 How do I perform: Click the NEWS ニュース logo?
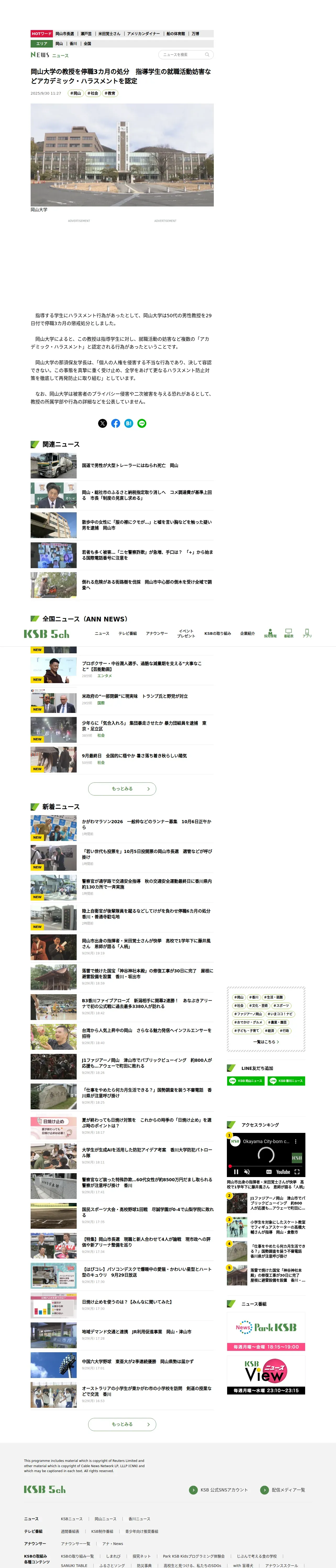pos(49,55)
